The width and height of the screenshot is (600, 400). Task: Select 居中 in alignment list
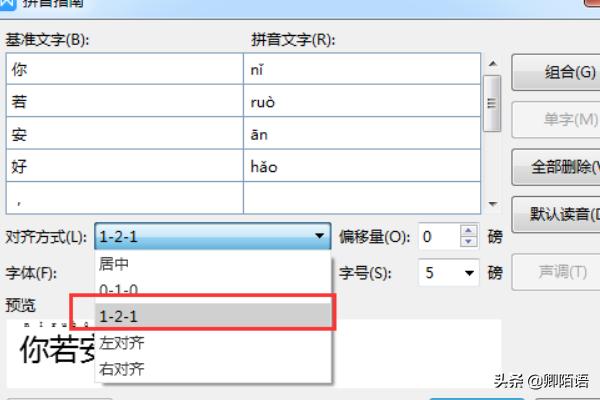(x=213, y=264)
